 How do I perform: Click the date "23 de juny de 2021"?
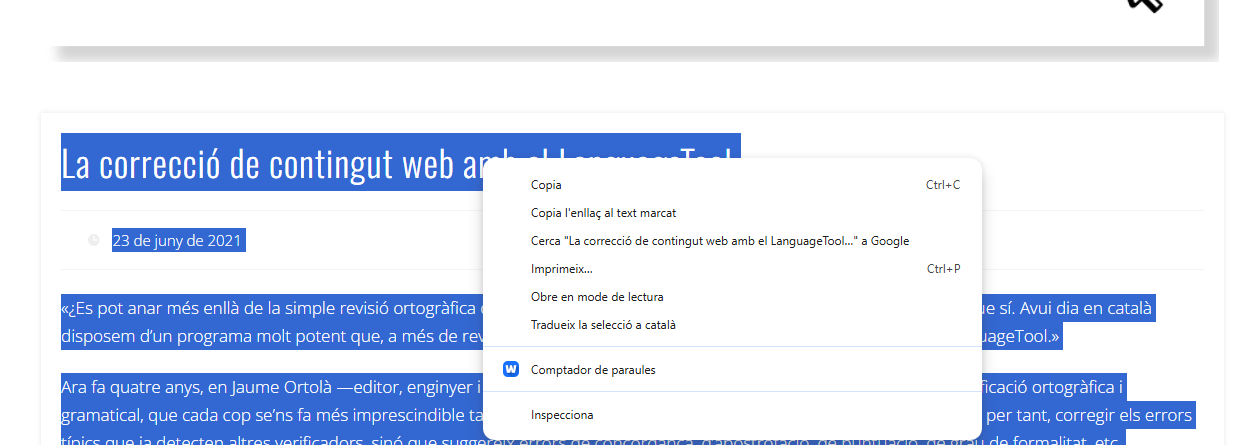pyautogui.click(x=177, y=241)
